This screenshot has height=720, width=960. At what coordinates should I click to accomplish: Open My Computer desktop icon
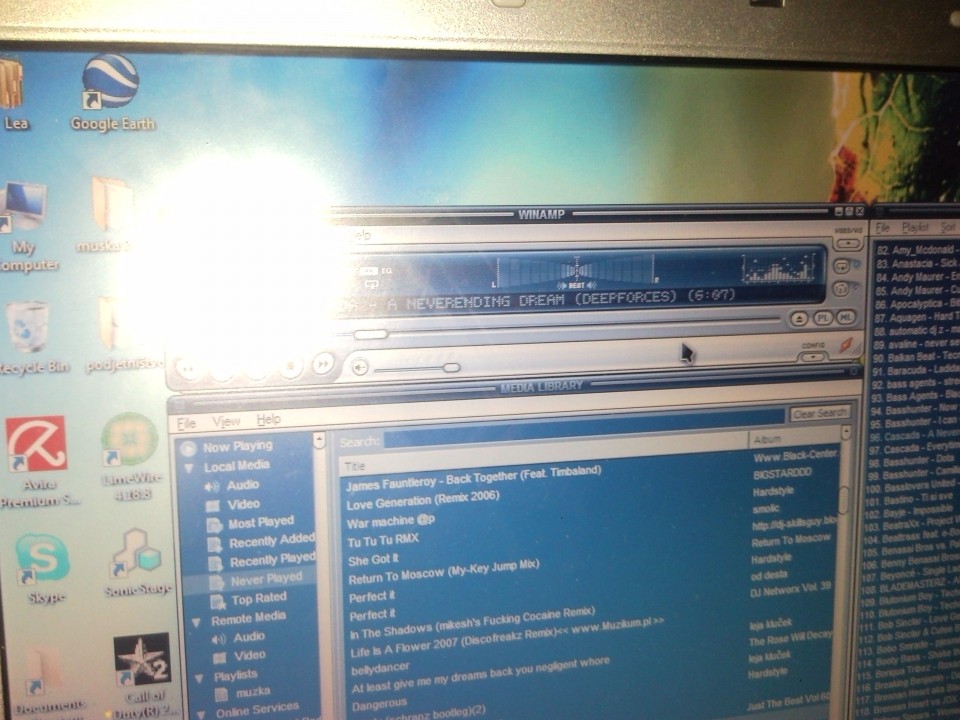(24, 227)
